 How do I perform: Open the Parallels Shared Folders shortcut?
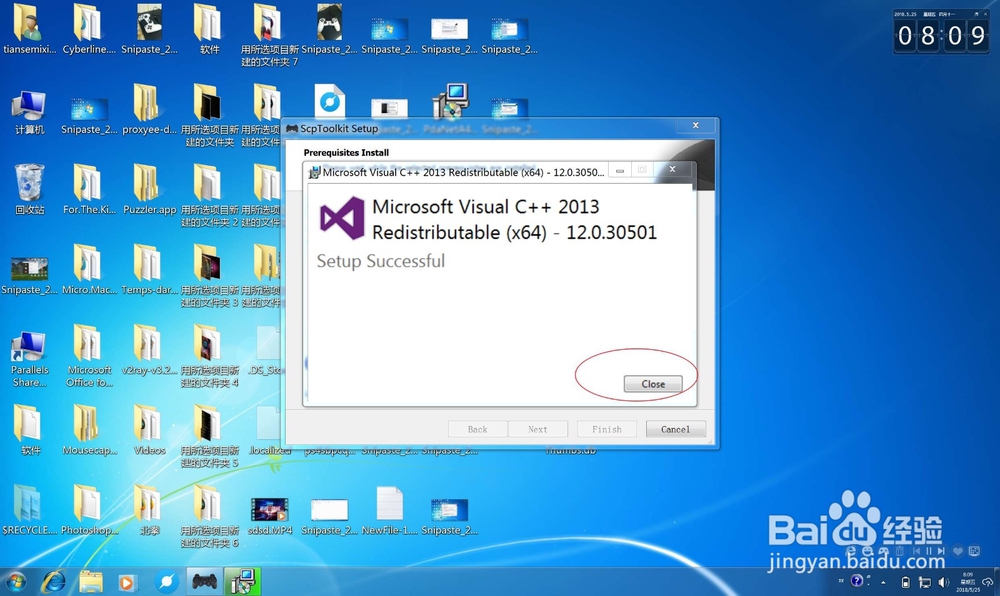point(29,358)
